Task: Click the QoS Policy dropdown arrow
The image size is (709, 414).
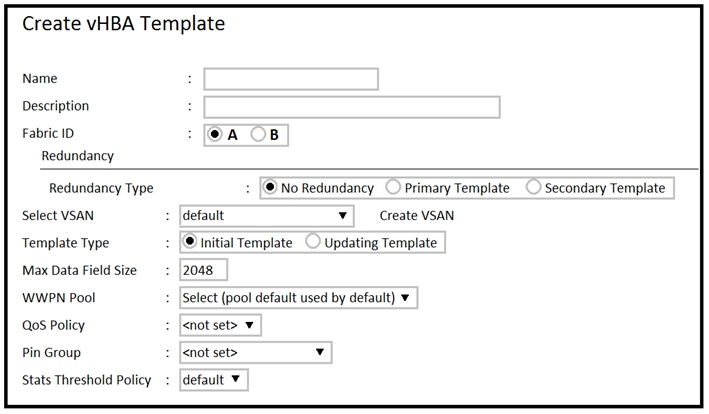Action: pyautogui.click(x=249, y=325)
